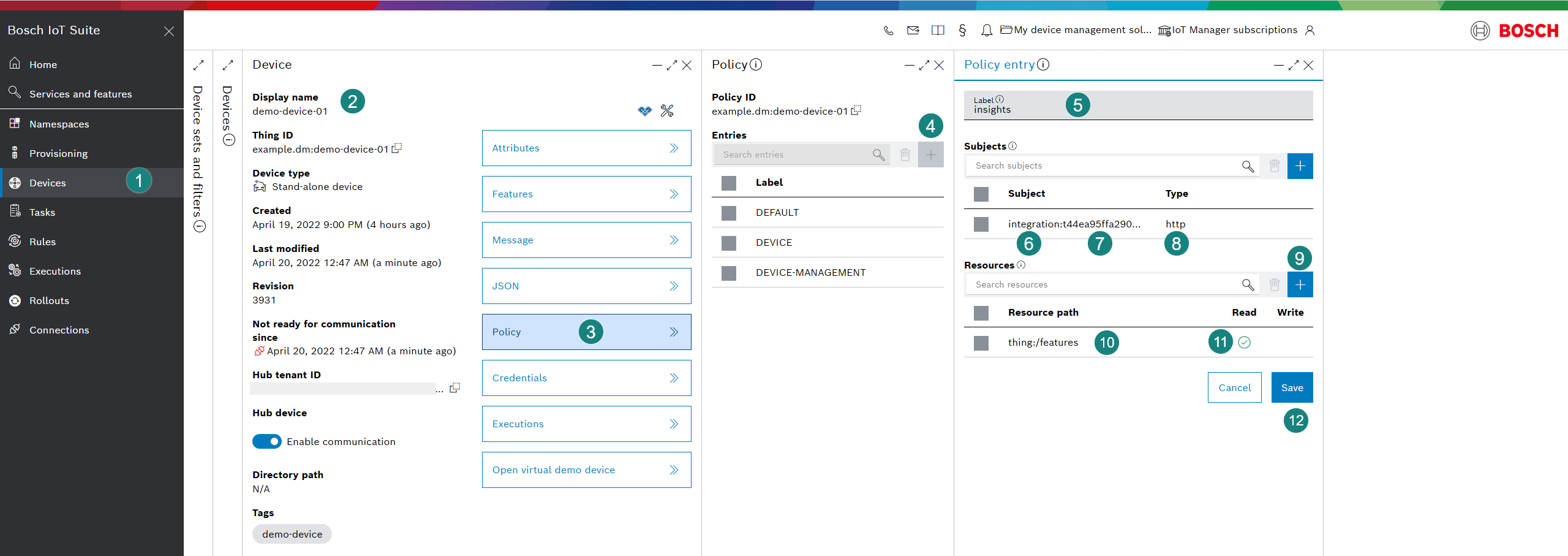Click search magnifier in Search entries field

tap(878, 155)
